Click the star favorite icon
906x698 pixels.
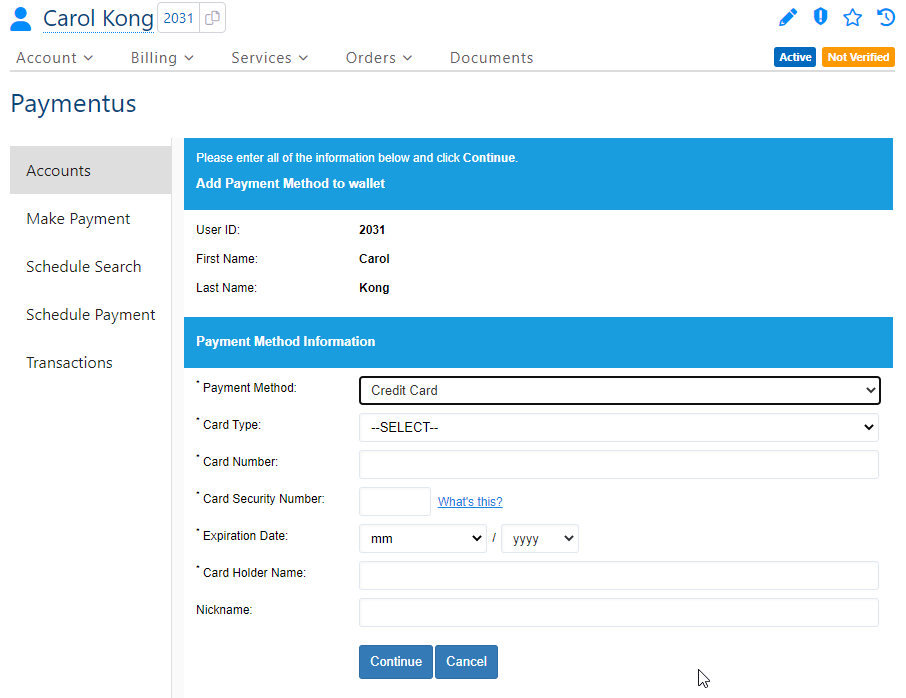[852, 17]
